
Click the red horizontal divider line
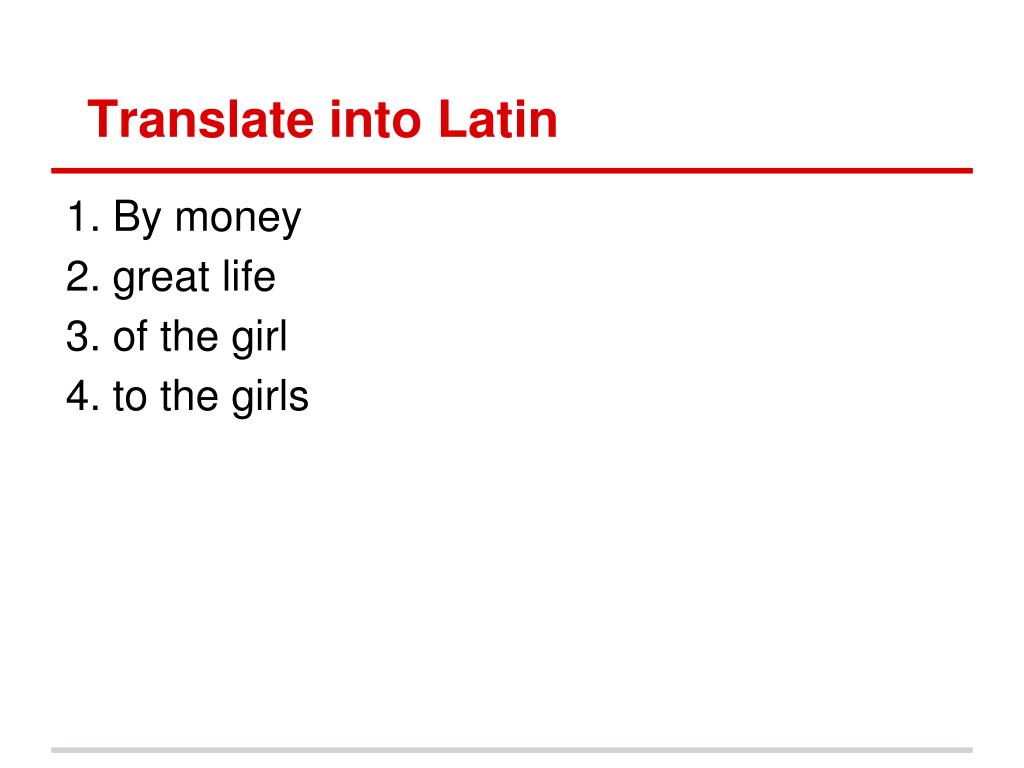(512, 170)
